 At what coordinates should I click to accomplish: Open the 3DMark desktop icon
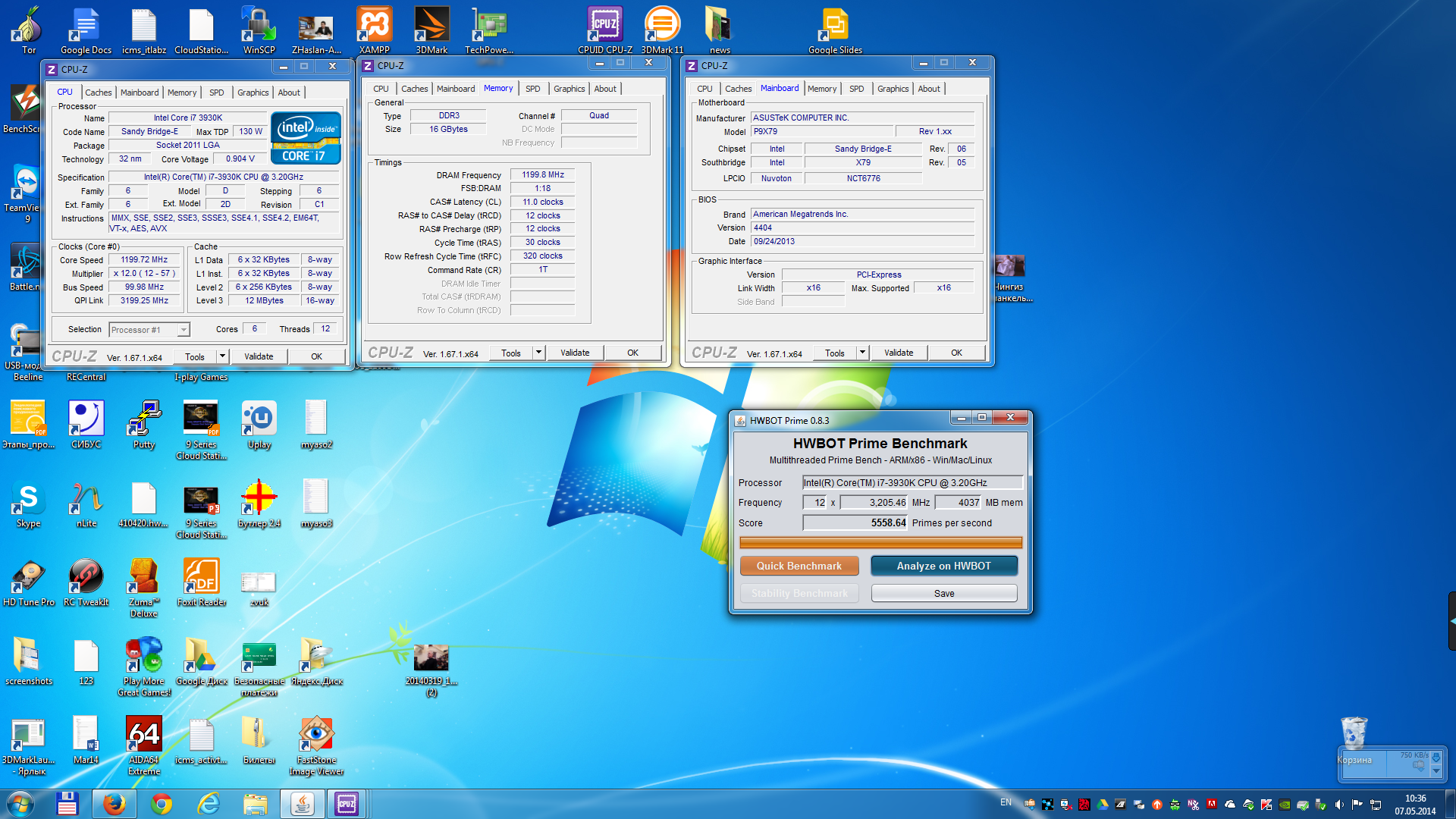[x=431, y=30]
